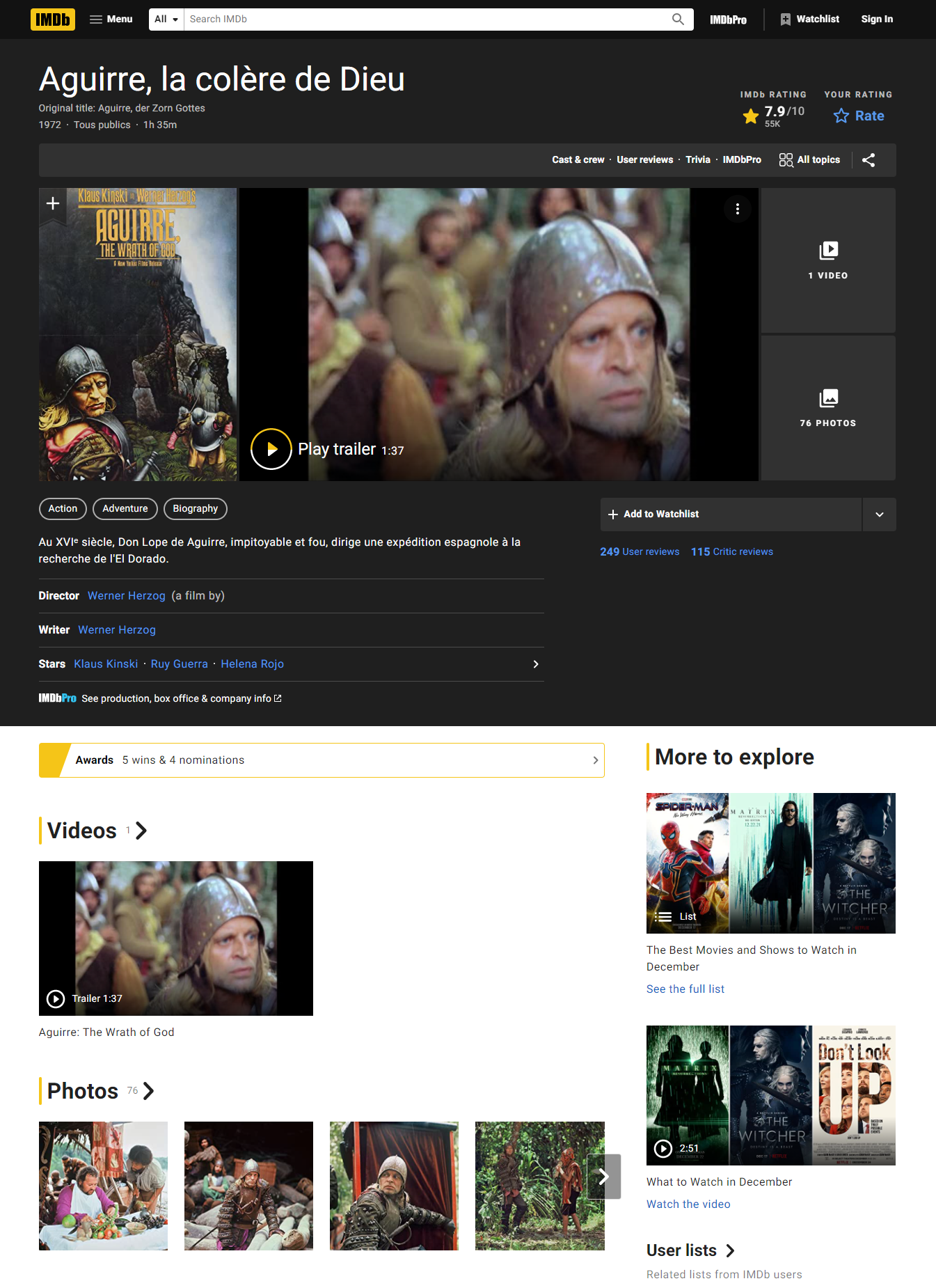The image size is (936, 1288).
Task: Select the Adventure genre chip
Action: click(x=125, y=509)
